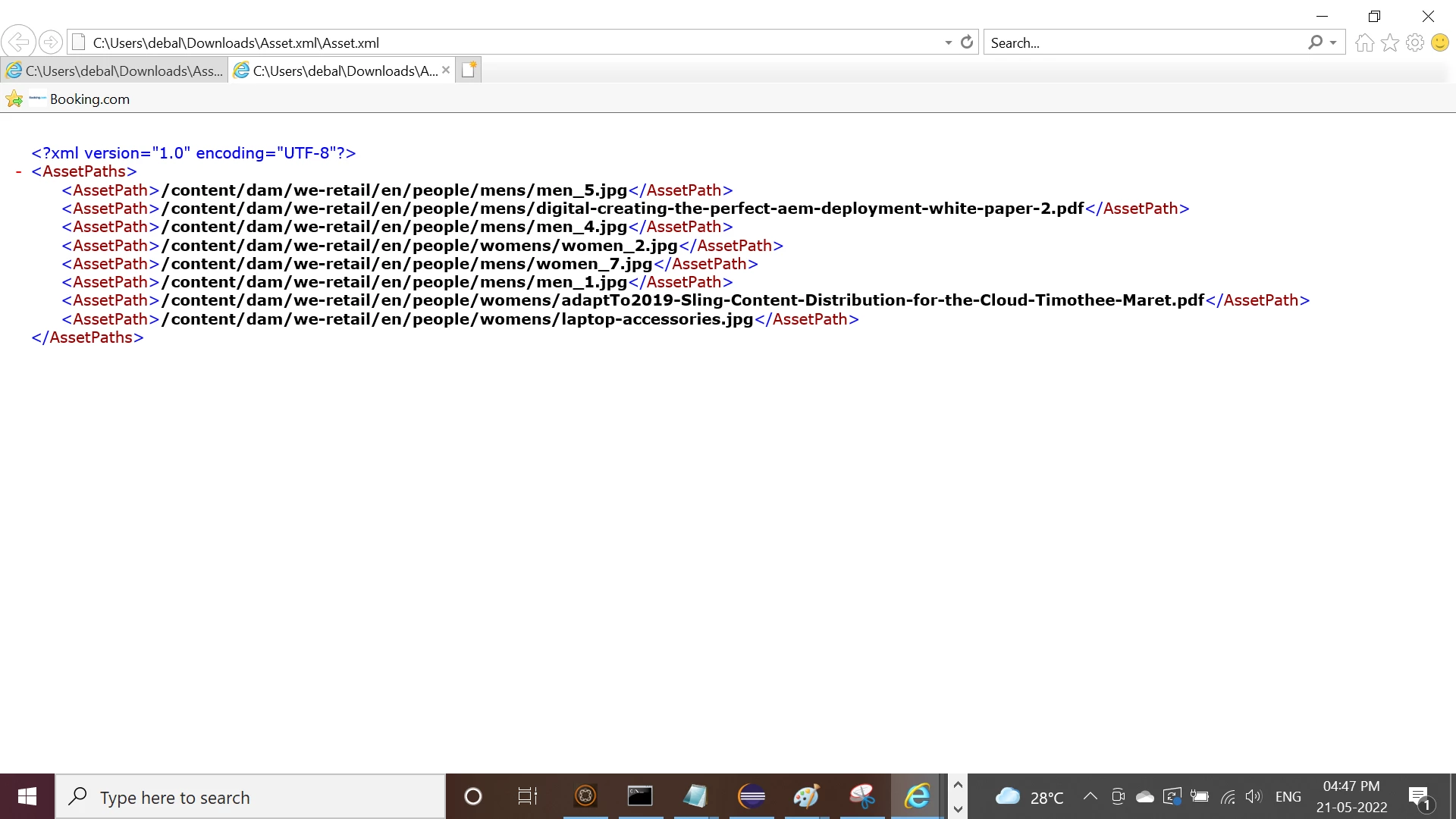Expand the address bar autocomplete dropdown
The image size is (1456, 819).
point(948,43)
